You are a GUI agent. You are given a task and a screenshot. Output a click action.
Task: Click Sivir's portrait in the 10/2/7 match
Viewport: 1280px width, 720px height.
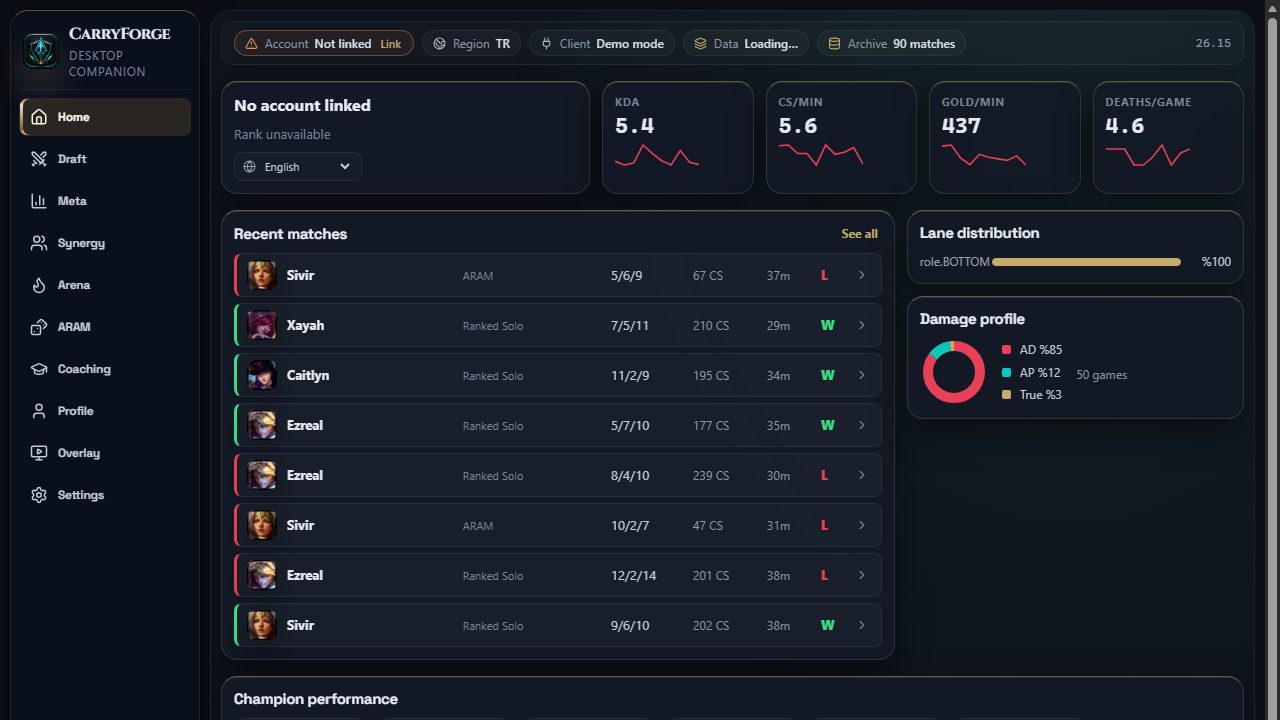tap(262, 525)
